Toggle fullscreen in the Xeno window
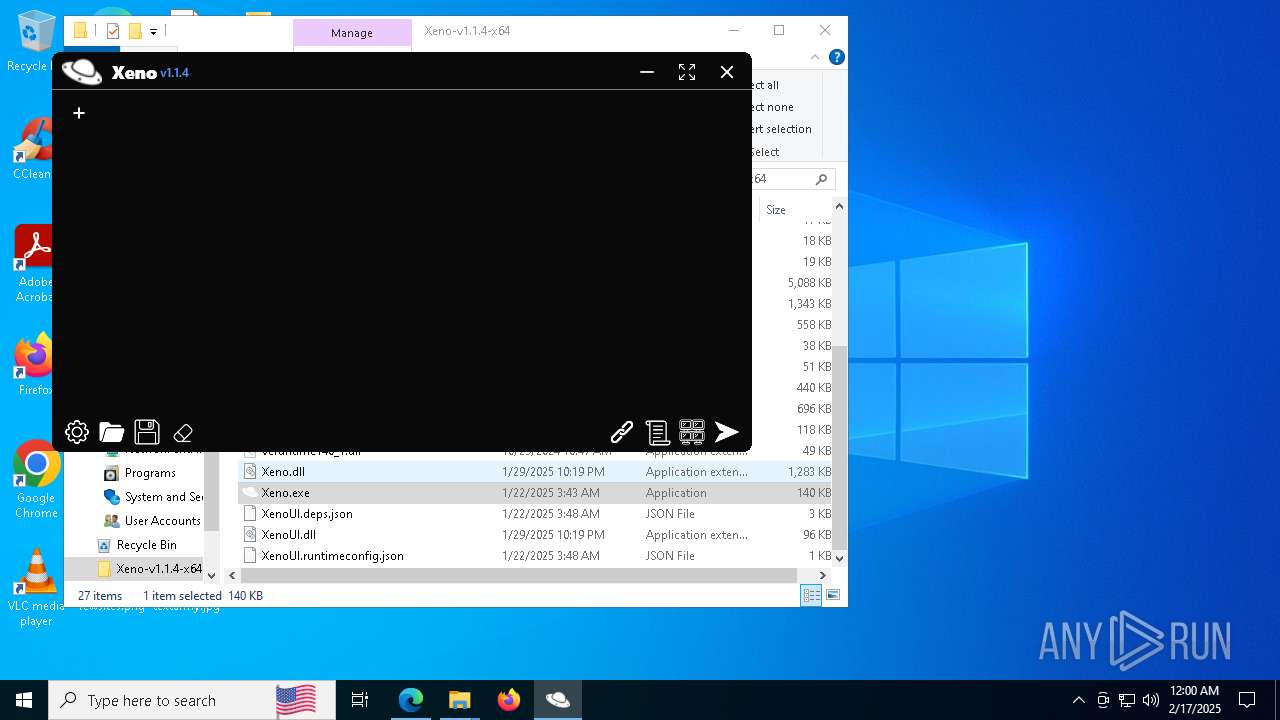 coord(687,72)
